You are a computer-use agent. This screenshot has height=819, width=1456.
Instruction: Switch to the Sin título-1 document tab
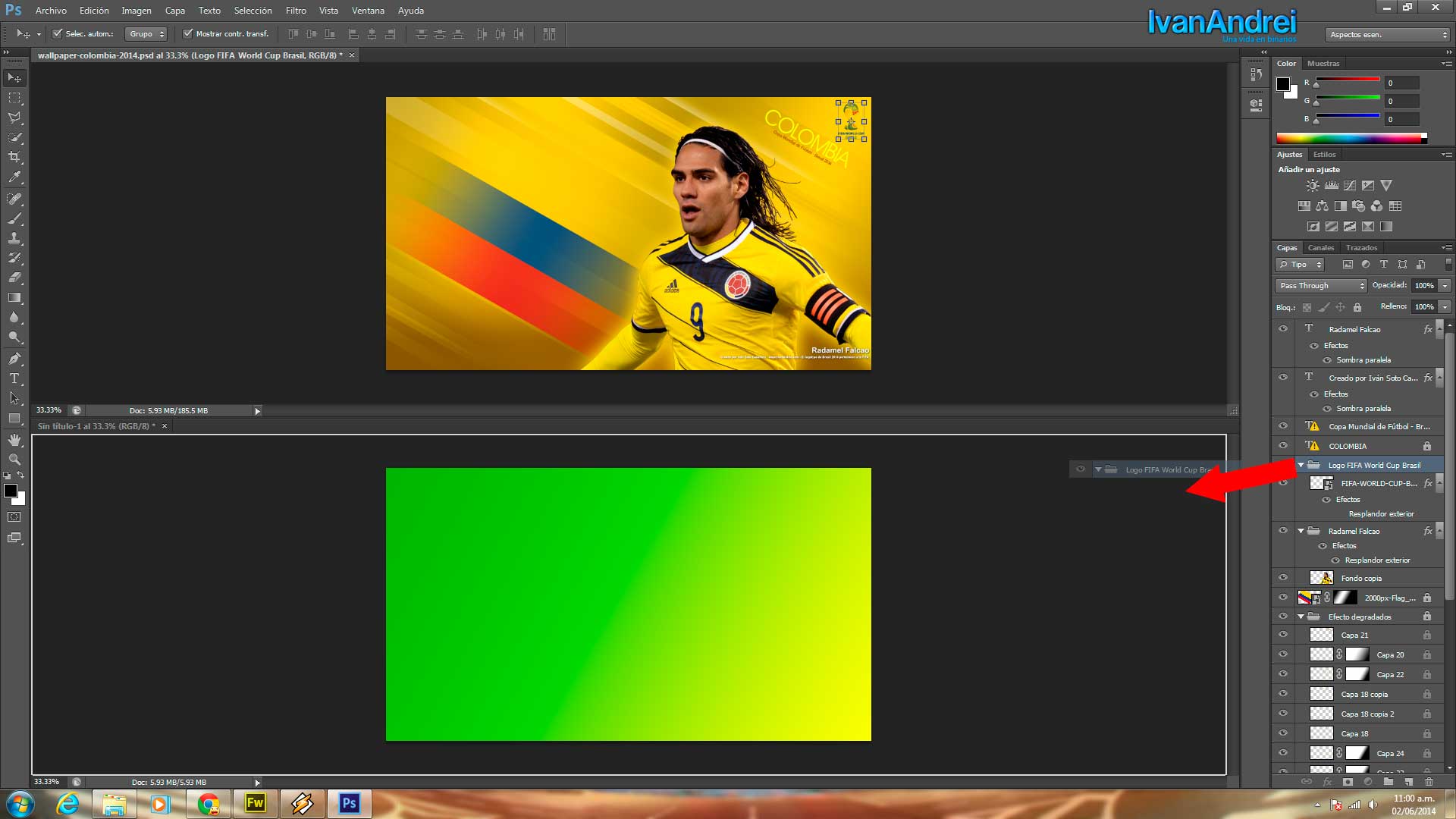(95, 426)
